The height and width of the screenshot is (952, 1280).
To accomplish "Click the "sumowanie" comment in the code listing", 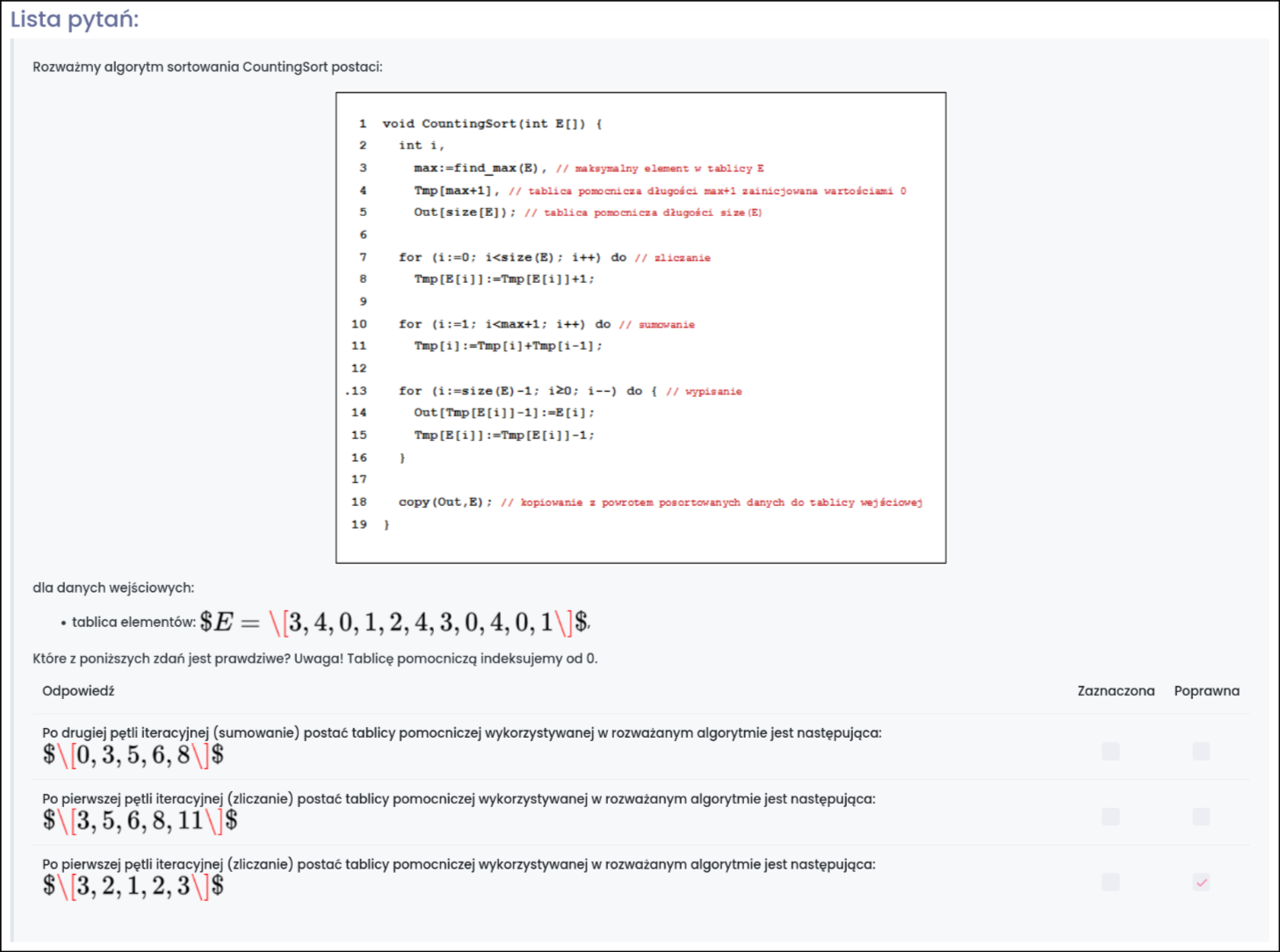I will tap(666, 325).
